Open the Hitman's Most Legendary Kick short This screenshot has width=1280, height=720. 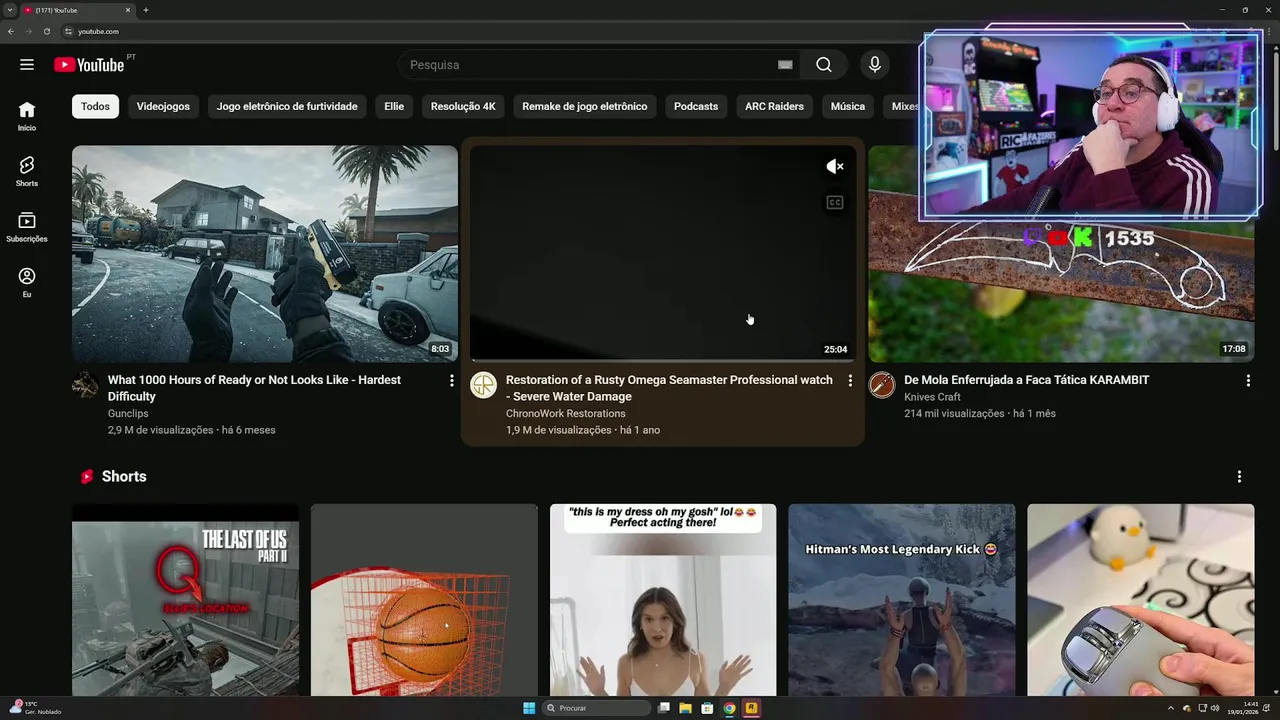(902, 600)
